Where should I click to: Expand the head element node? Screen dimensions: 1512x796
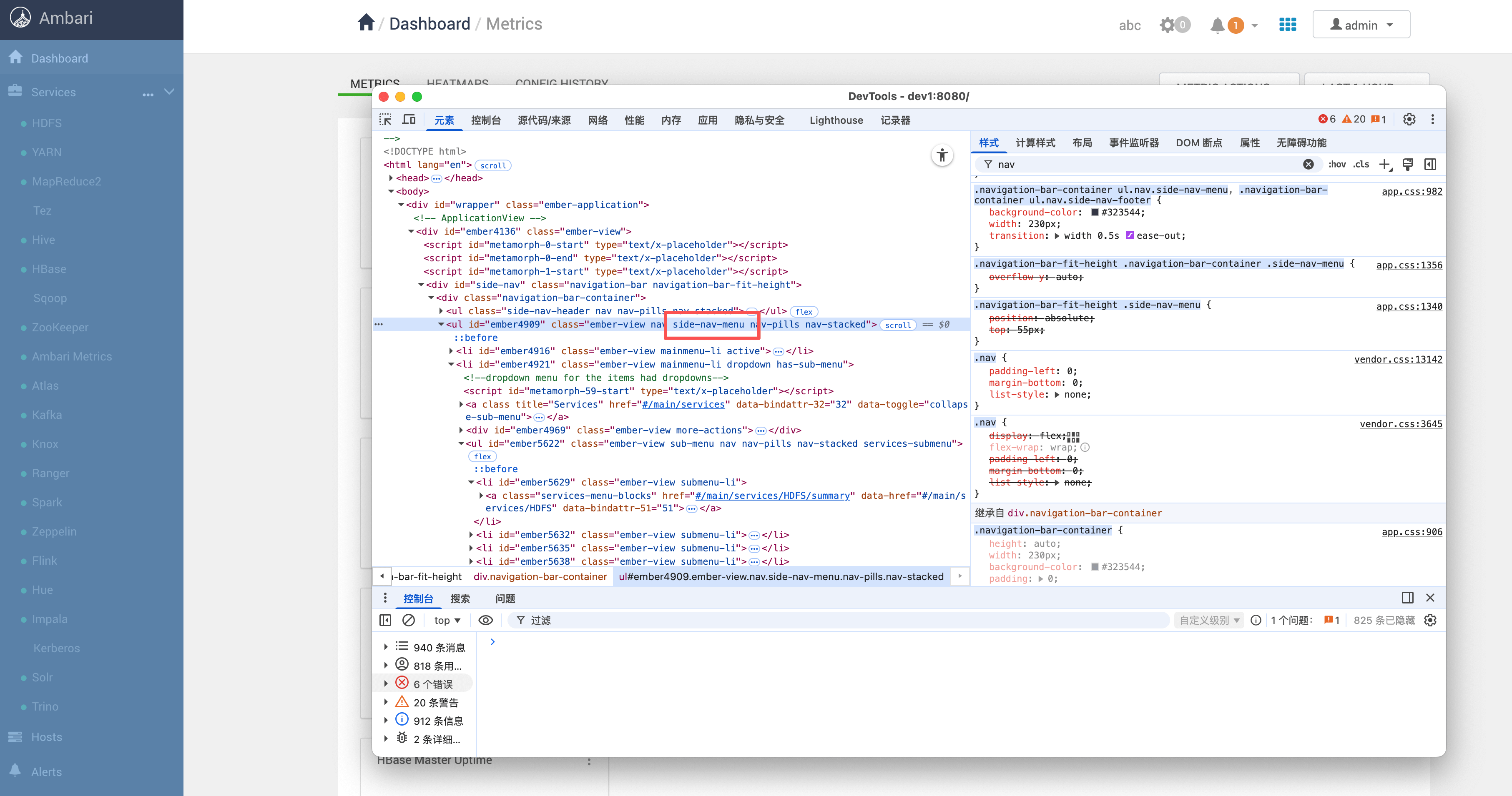coord(391,178)
